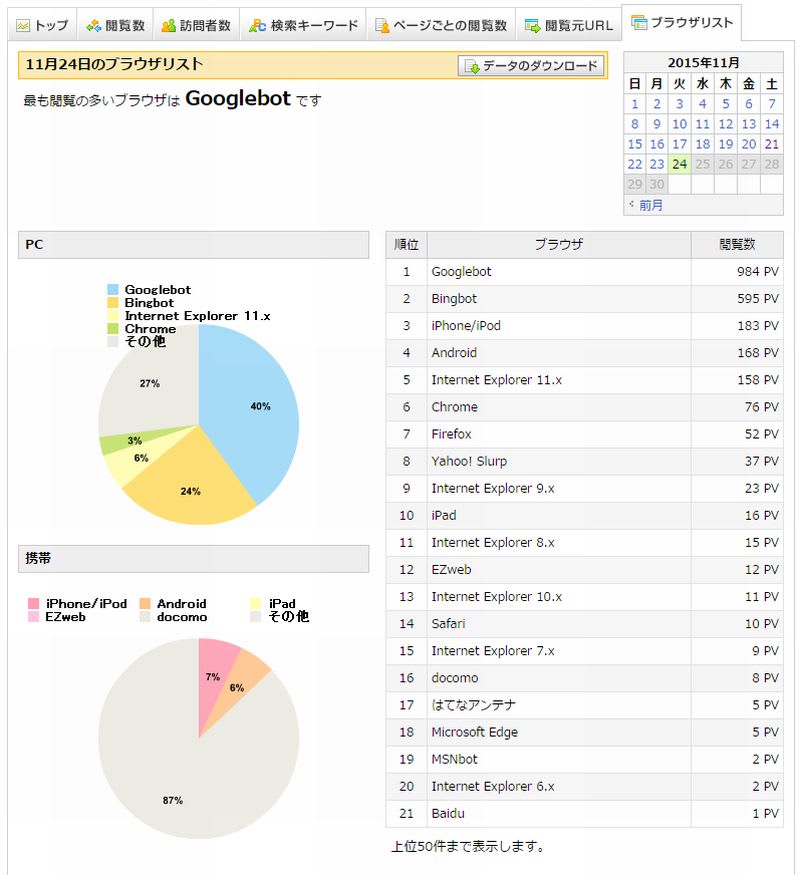This screenshot has height=875, width=800.
Task: Click the Bingbot row in browser table
Action: (x=584, y=299)
